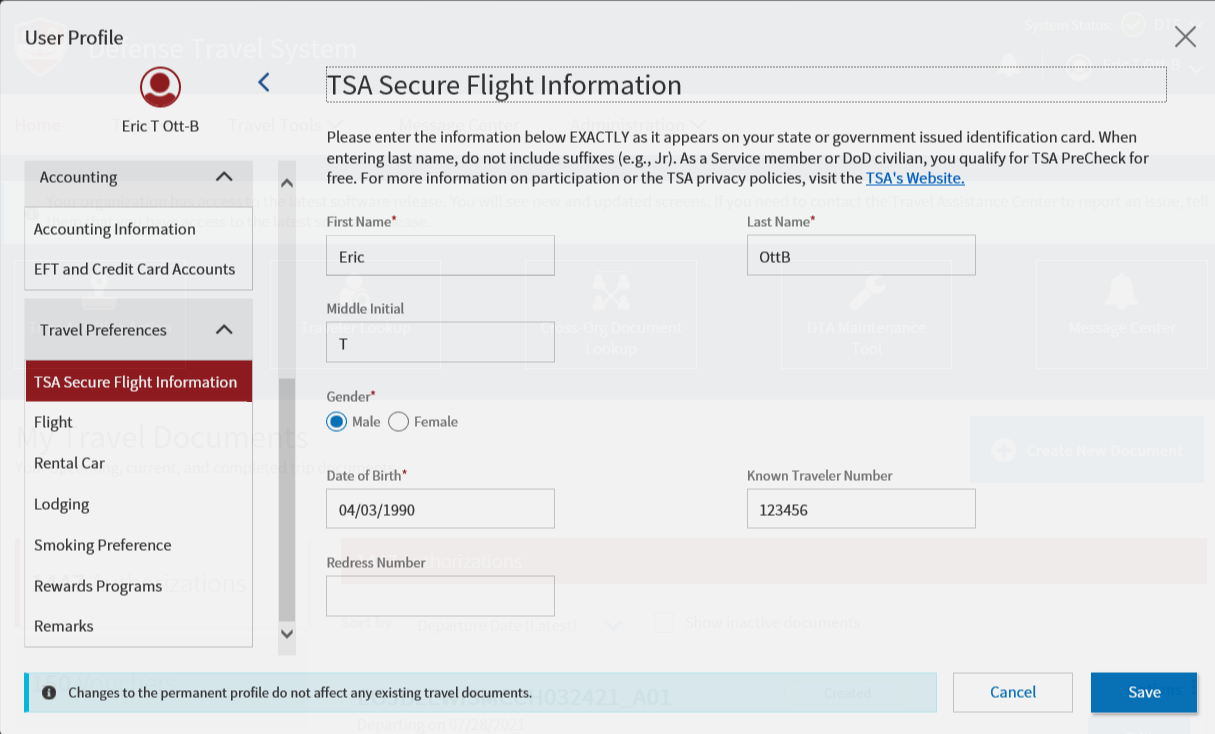Click the info icon in the notice banner
1215x734 pixels.
point(48,692)
